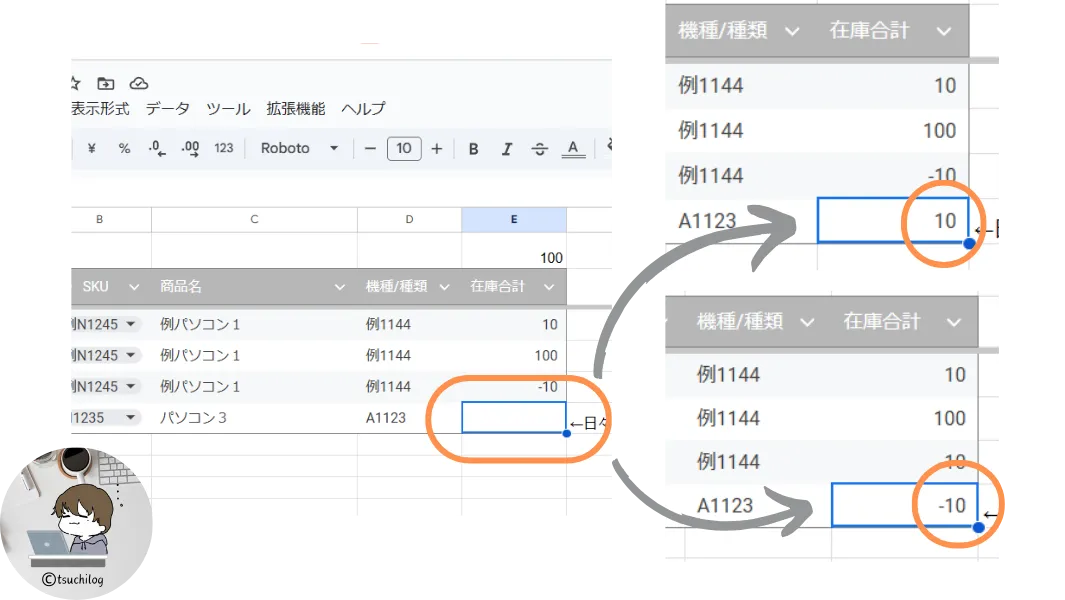This screenshot has height=600, width=1065.
Task: Click the move to folder icon
Action: [x=105, y=83]
